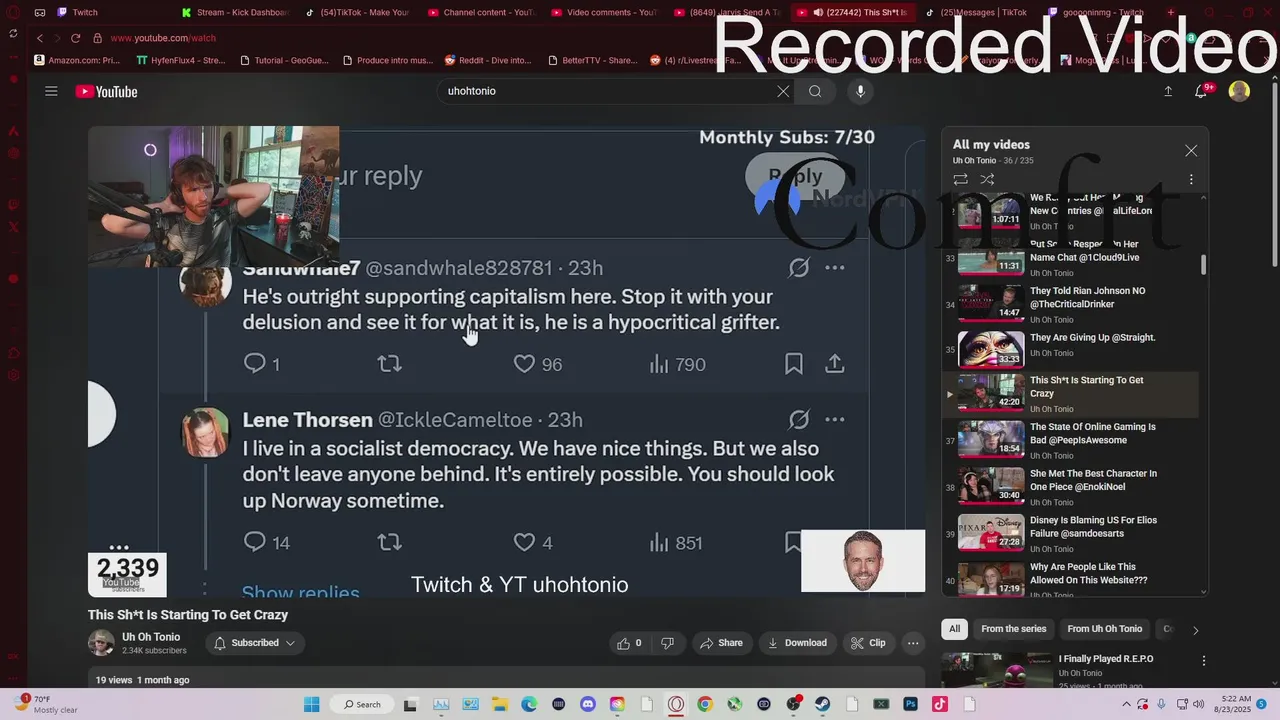Open Reddit - Dive into bookmark
1280x720 pixels.
pos(488,60)
